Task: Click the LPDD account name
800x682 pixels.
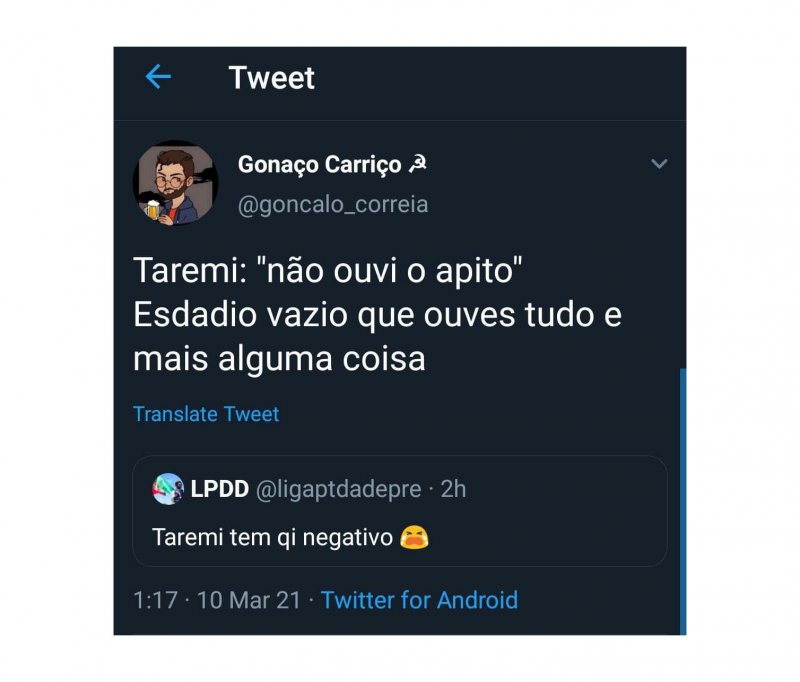Action: point(219,489)
